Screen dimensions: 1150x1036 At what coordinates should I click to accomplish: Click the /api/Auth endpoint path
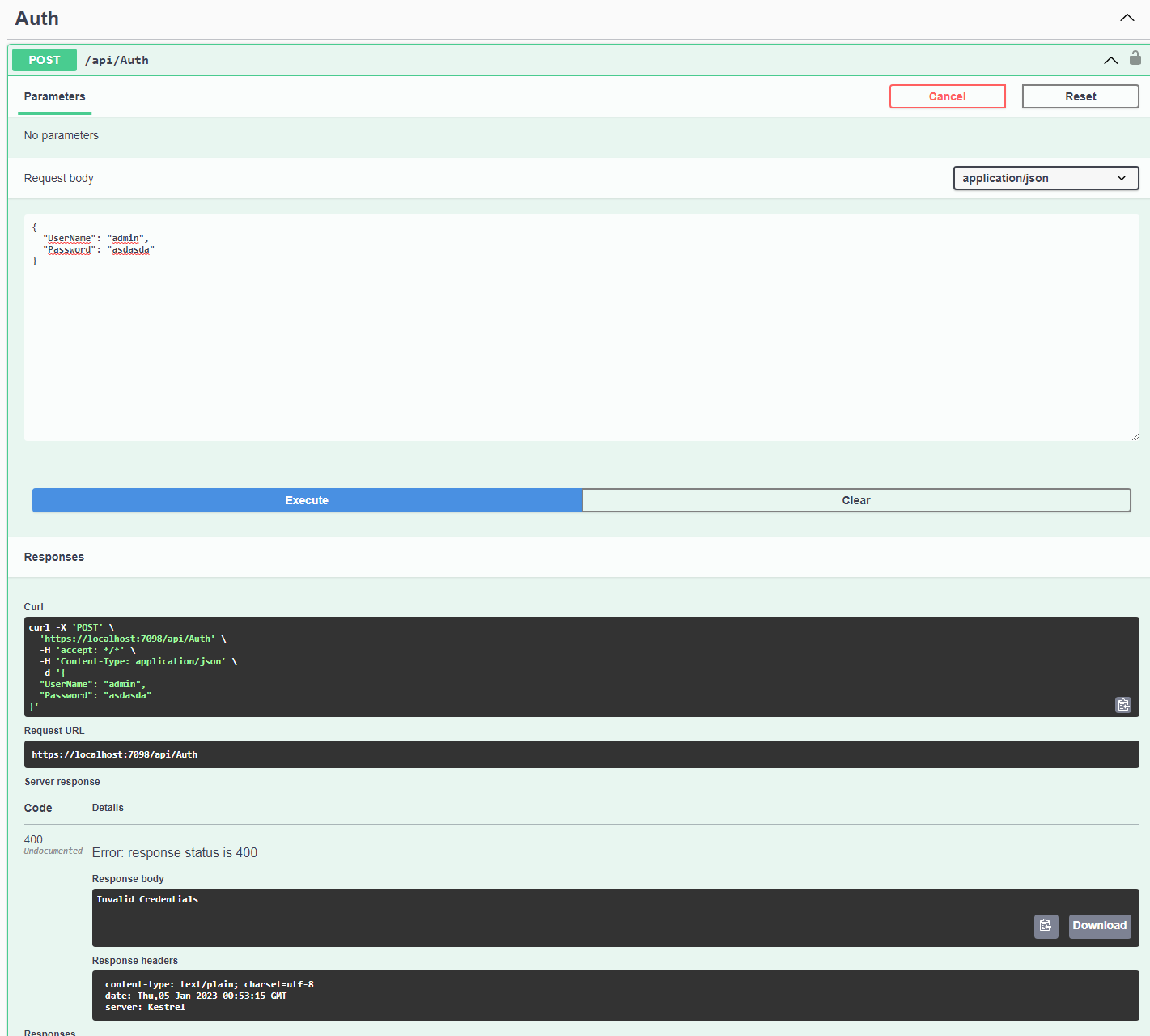(x=117, y=60)
